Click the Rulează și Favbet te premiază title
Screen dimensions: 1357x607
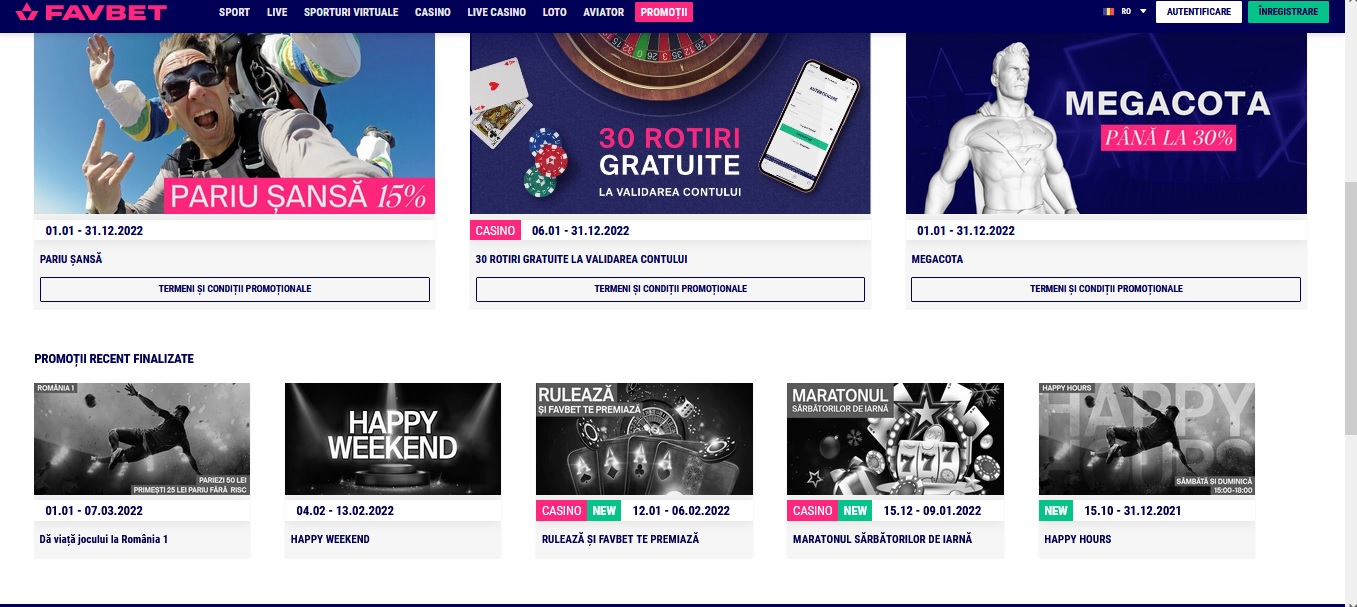coord(620,539)
